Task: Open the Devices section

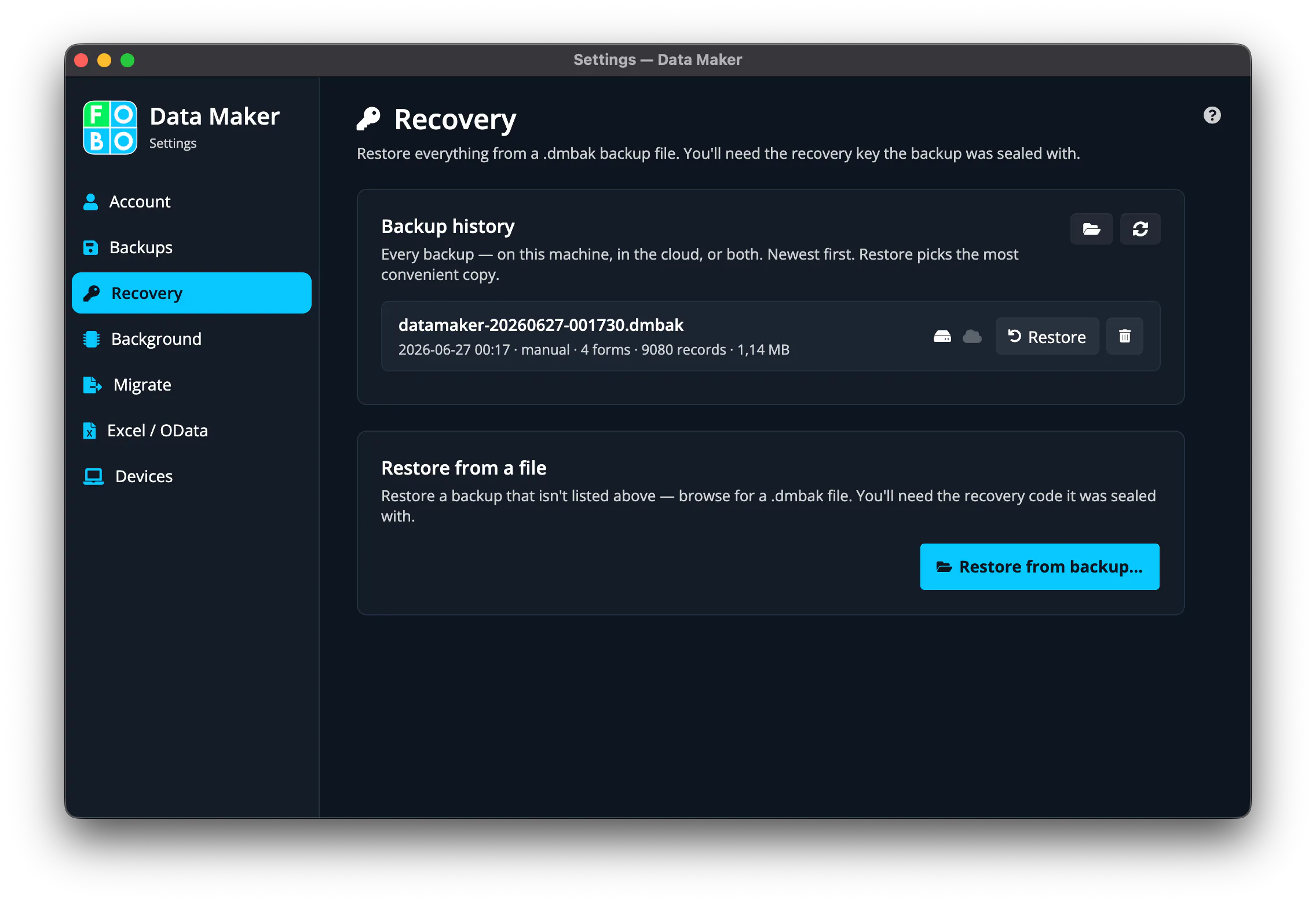Action: pos(192,476)
